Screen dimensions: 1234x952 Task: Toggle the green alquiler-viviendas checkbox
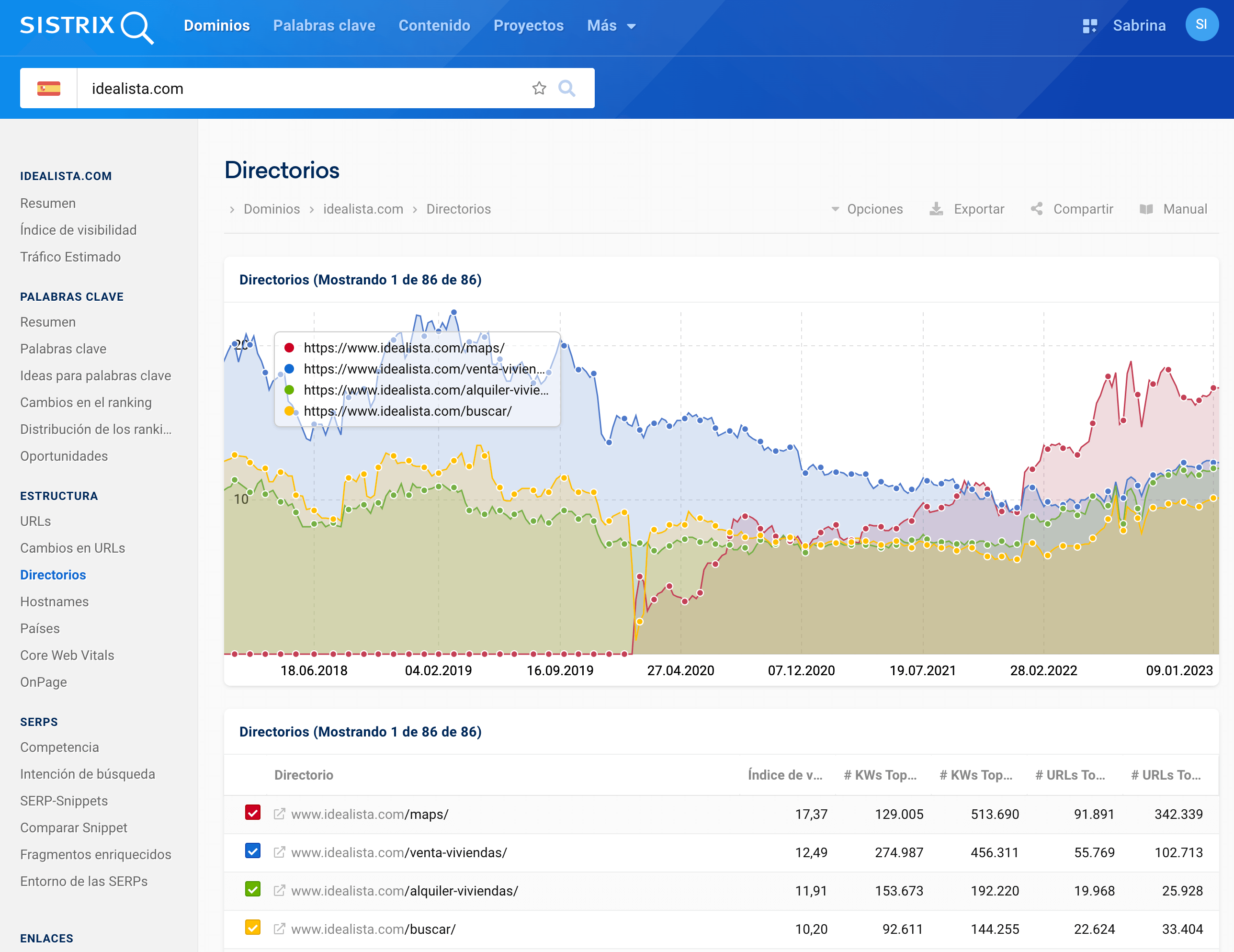252,889
